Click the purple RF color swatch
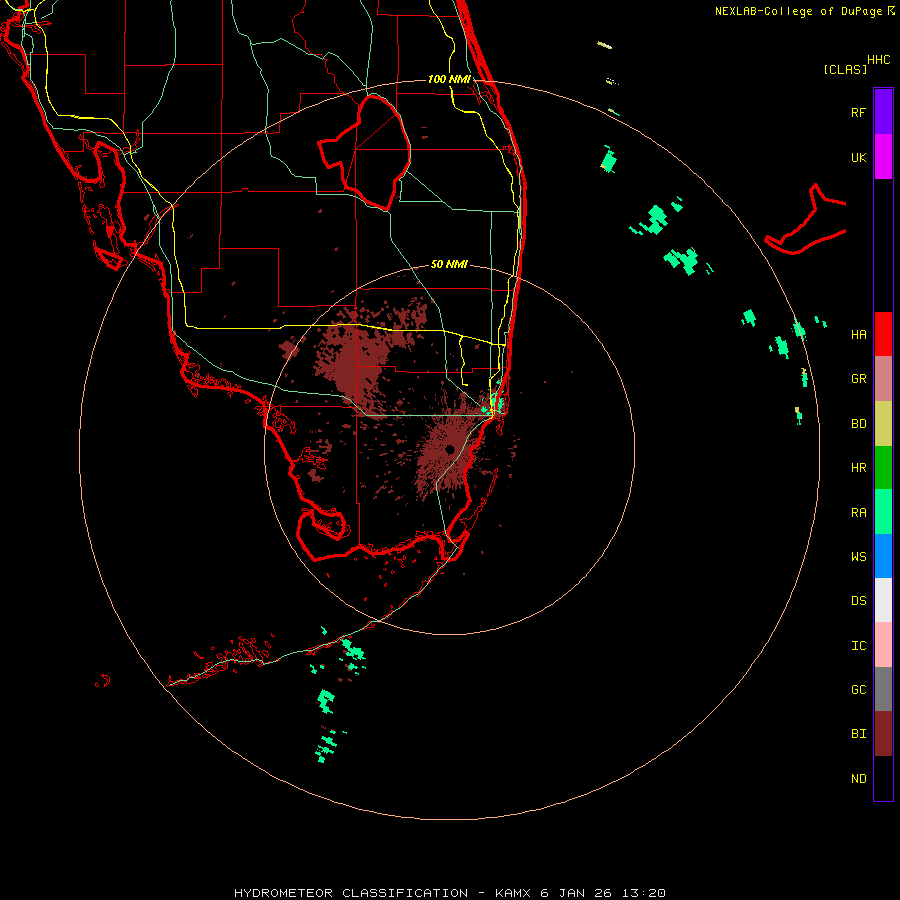Viewport: 900px width, 900px height. (x=883, y=112)
